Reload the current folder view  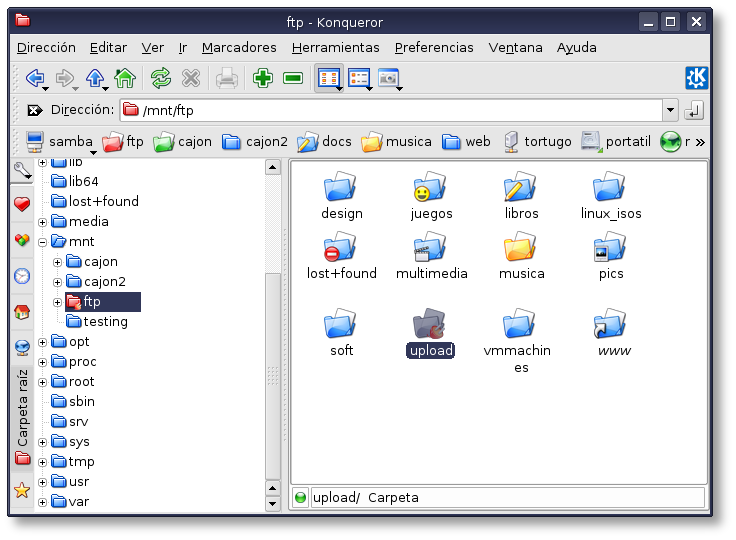coord(161,78)
